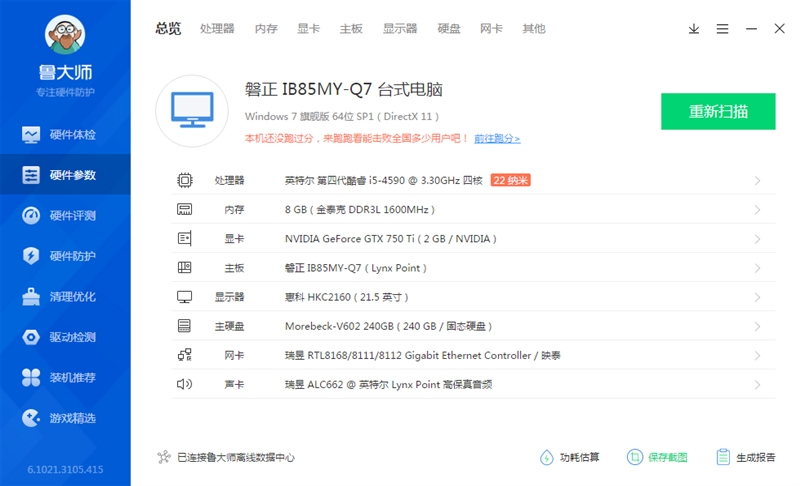Click the display monitor row icon
The width and height of the screenshot is (800, 486).
(x=185, y=297)
